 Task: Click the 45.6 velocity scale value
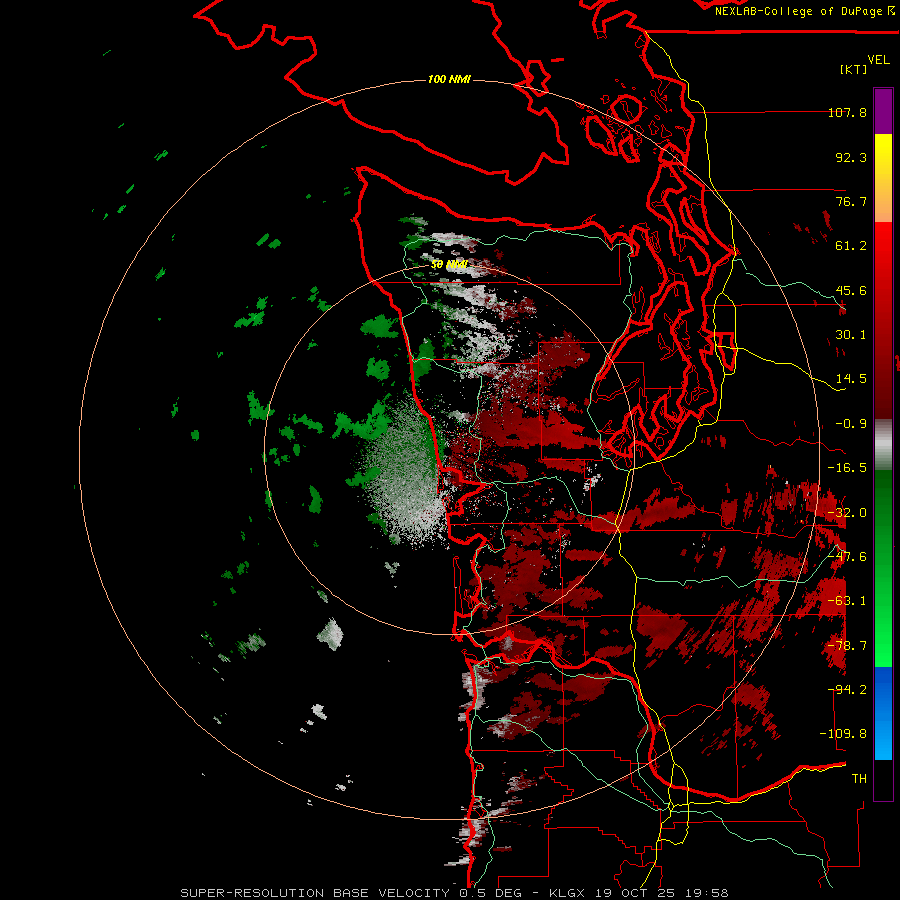(x=851, y=290)
